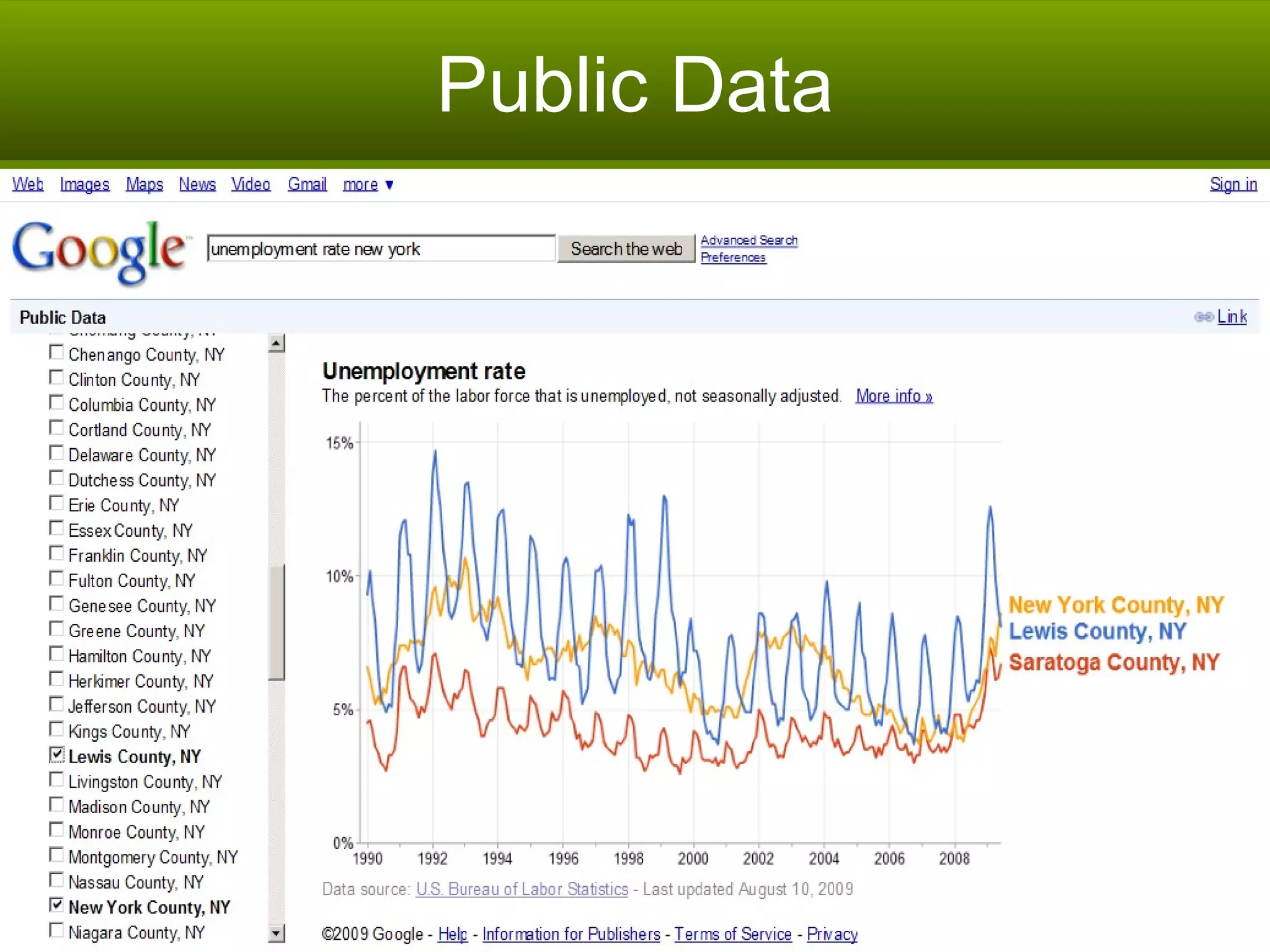Check Kings County, NY checkbox
The image size is (1270, 952).
click(x=56, y=729)
